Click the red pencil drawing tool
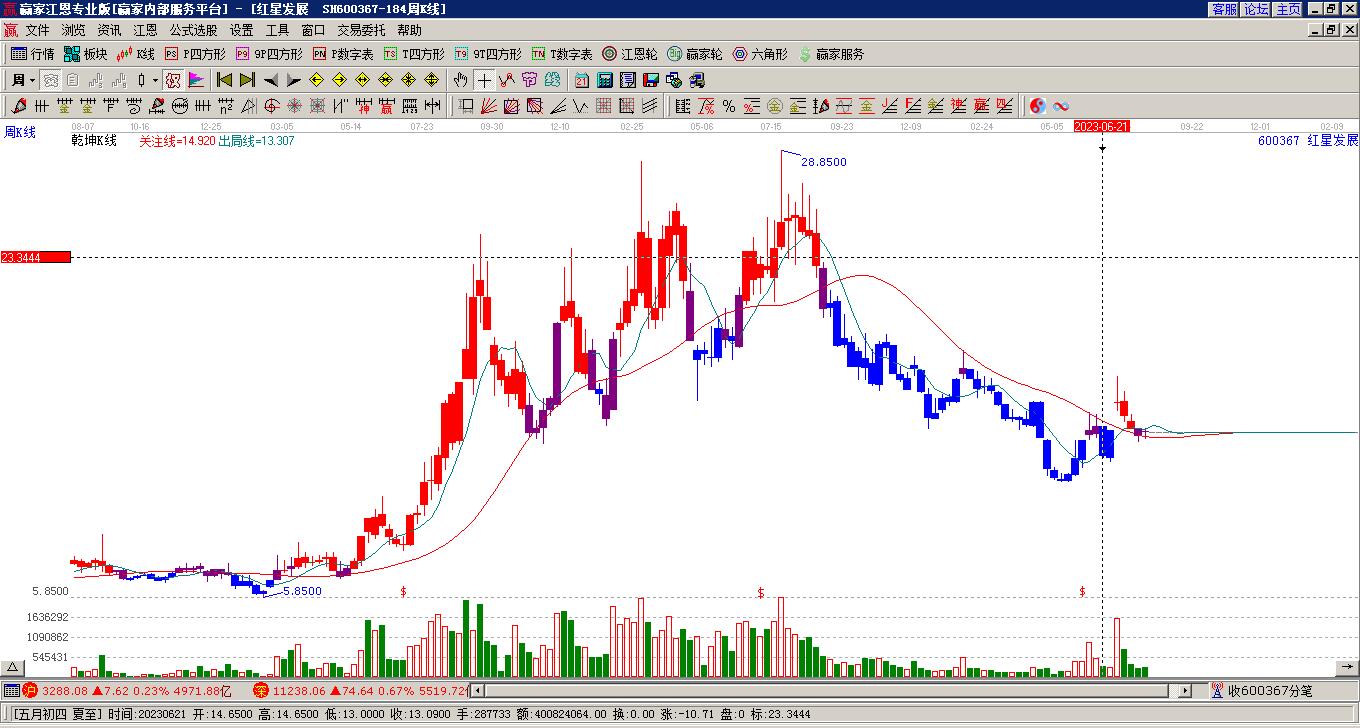 (18, 105)
